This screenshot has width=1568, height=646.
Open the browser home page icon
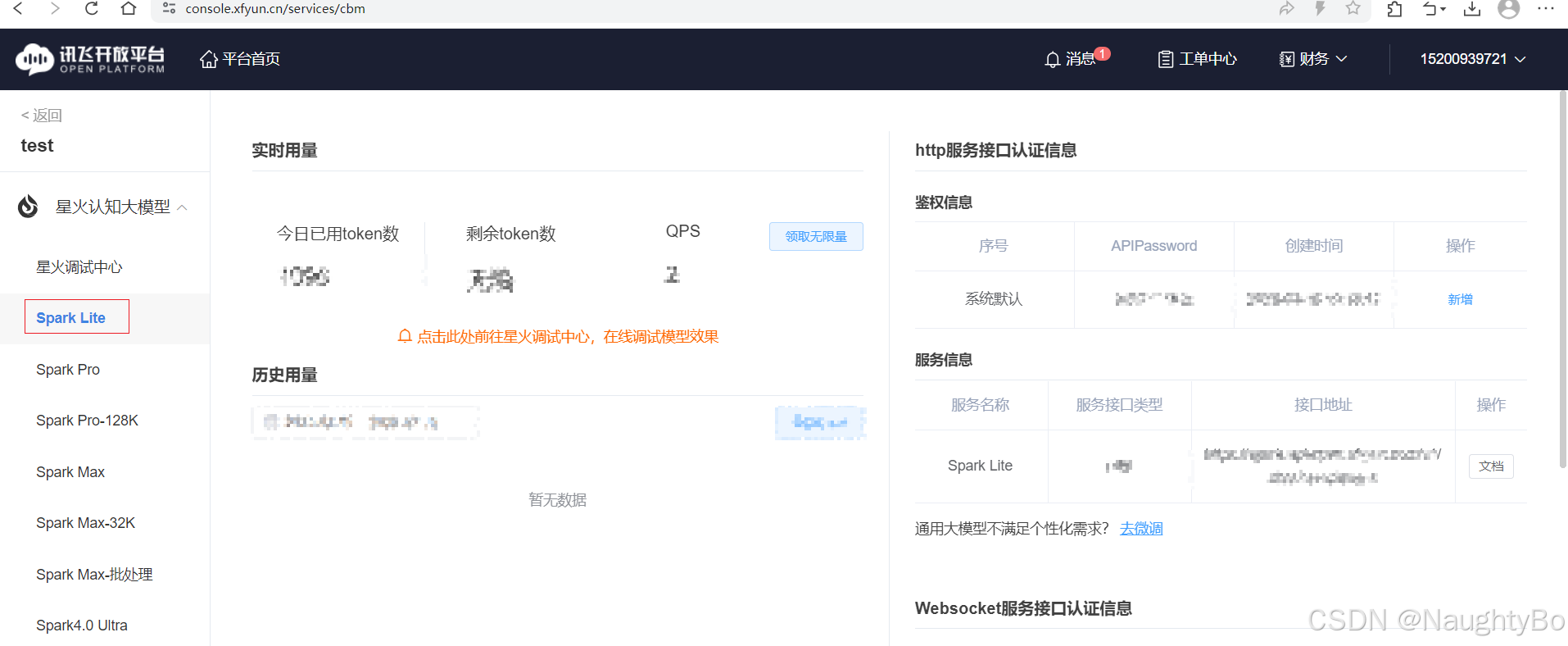(x=129, y=8)
